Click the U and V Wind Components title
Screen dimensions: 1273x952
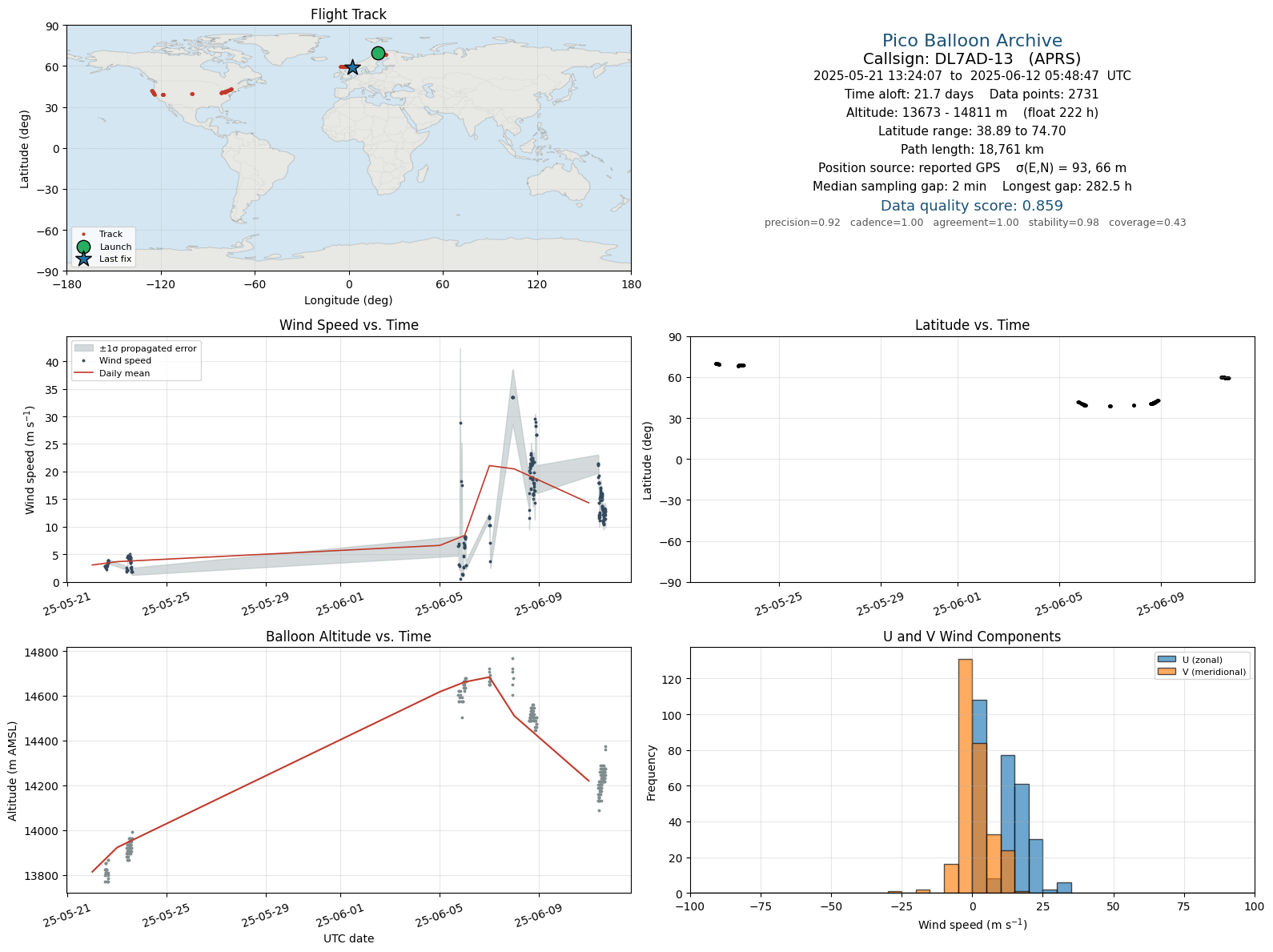pyautogui.click(x=972, y=637)
